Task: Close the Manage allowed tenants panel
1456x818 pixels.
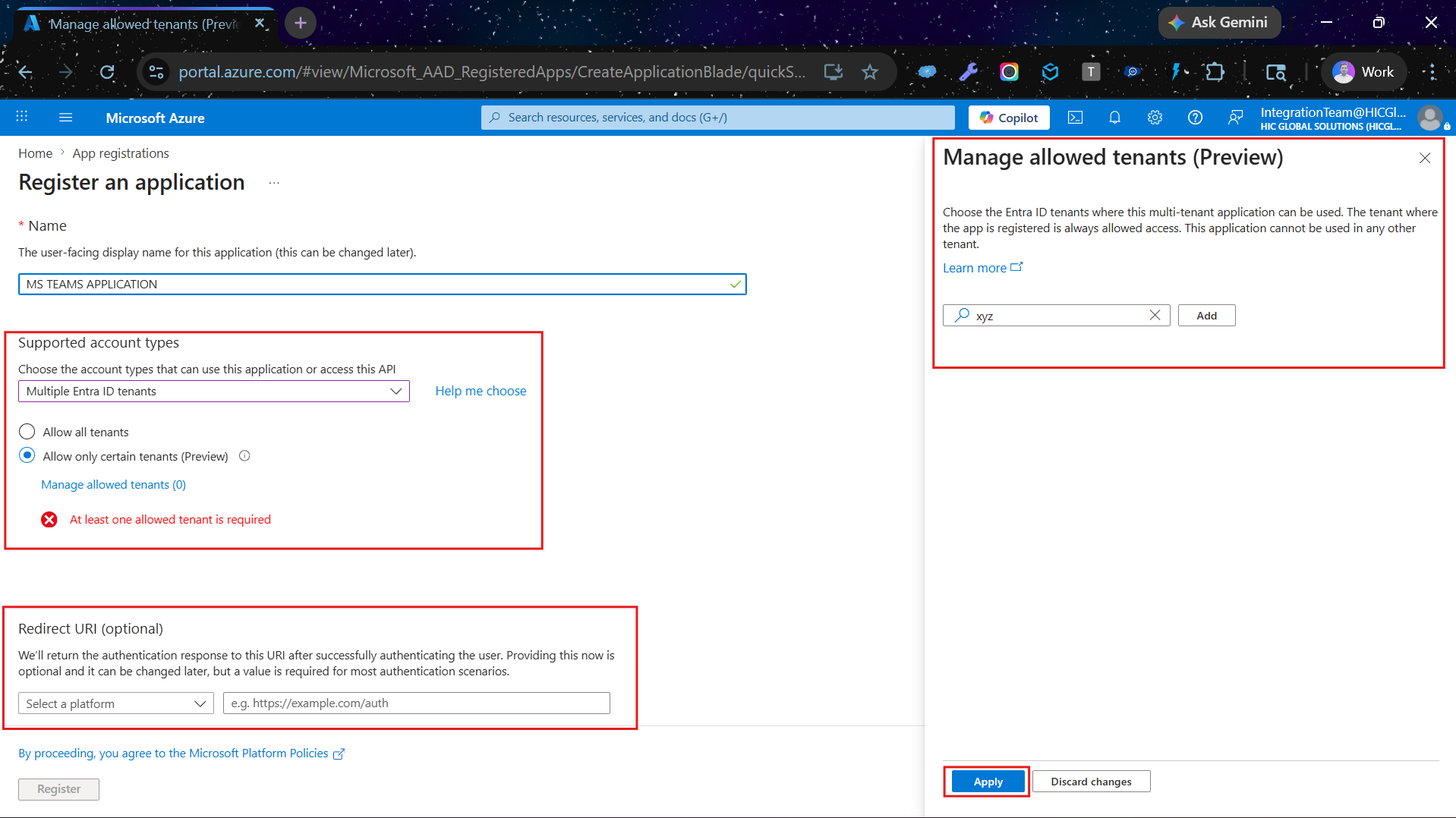Action: click(1425, 158)
